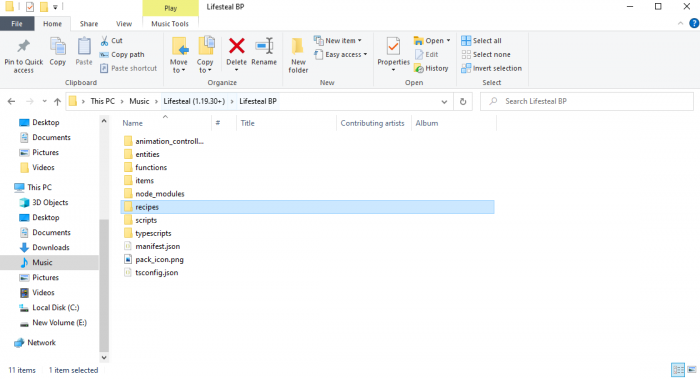Viewport: 700px width, 379px height.
Task: Customize Quick Access Toolbar dropdown arrow
Action: tap(55, 7)
